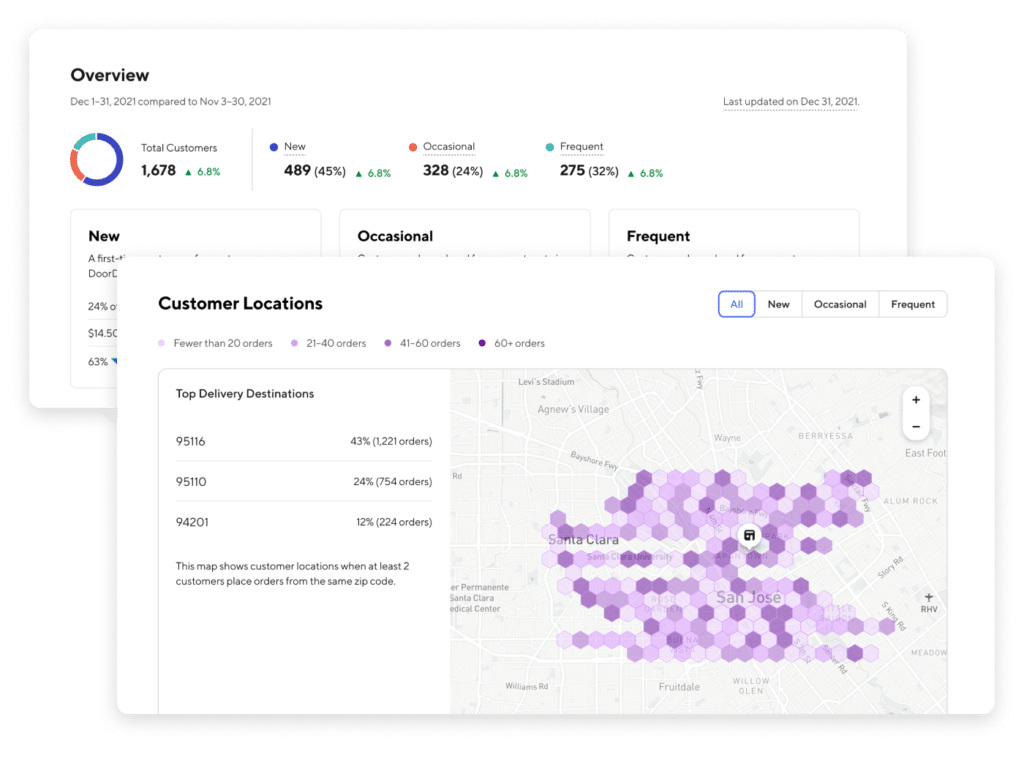Screen dimensions: 1024x758
Task: Click the Occasional legend label in Overview
Action: pyautogui.click(x=449, y=146)
